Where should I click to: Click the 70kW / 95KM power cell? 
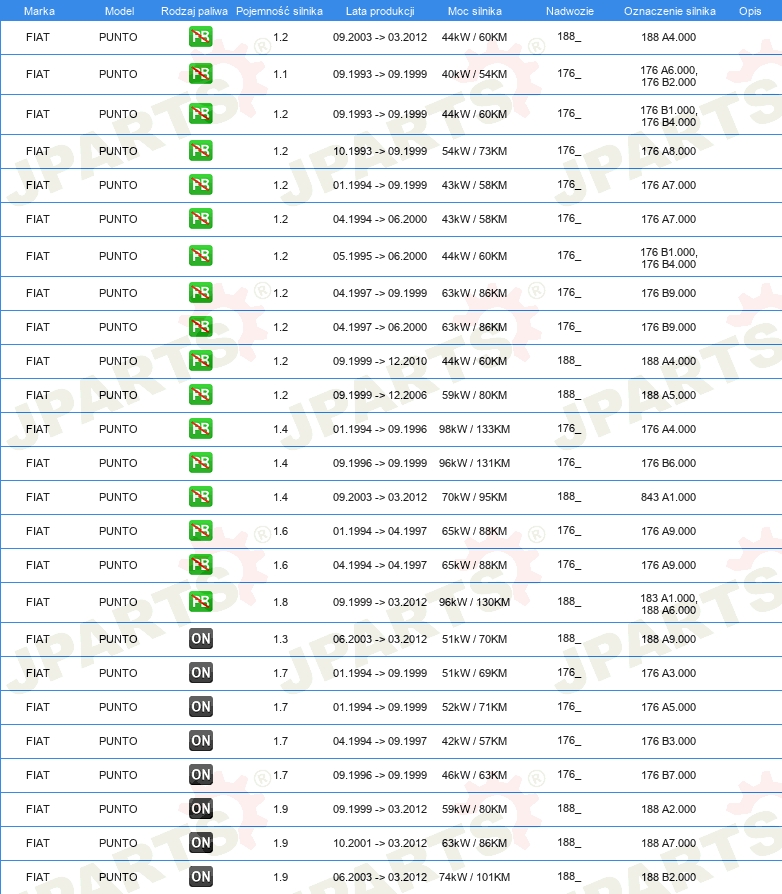[474, 497]
